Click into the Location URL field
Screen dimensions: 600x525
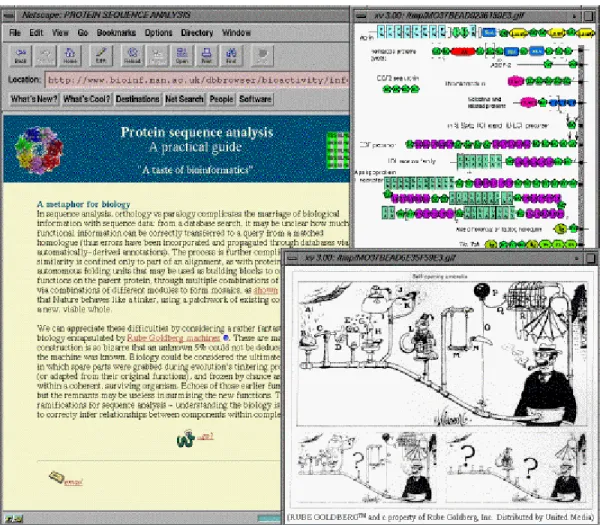[x=197, y=80]
